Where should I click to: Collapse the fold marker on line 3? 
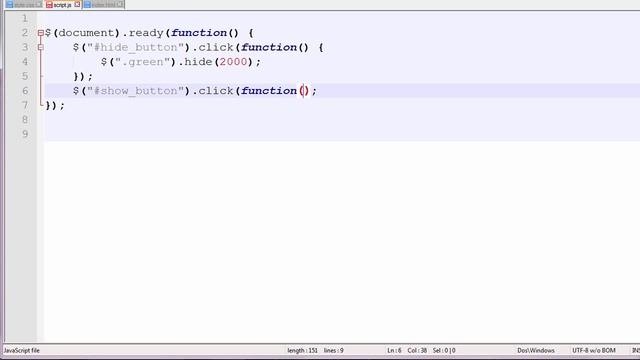pyautogui.click(x=40, y=47)
